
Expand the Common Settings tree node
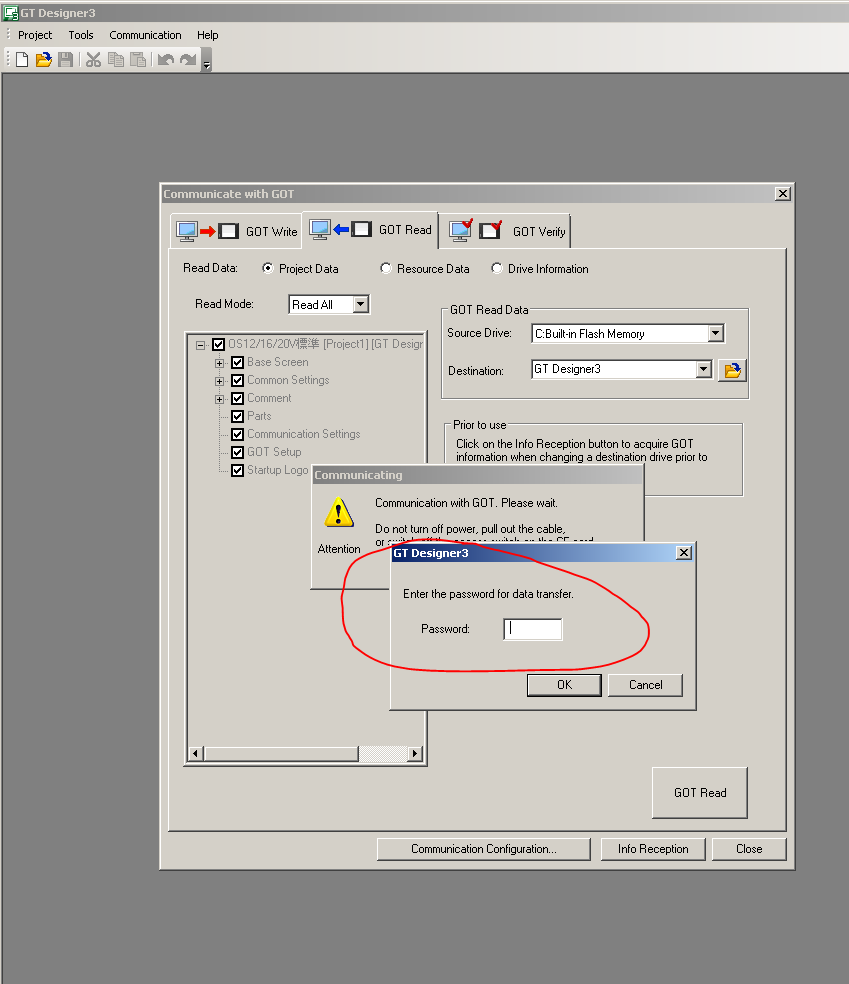[x=219, y=381]
